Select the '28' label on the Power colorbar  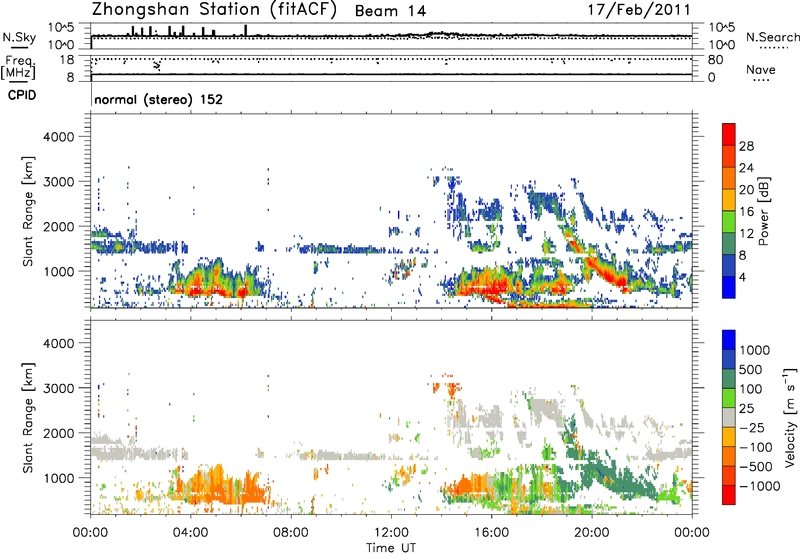[x=746, y=146]
